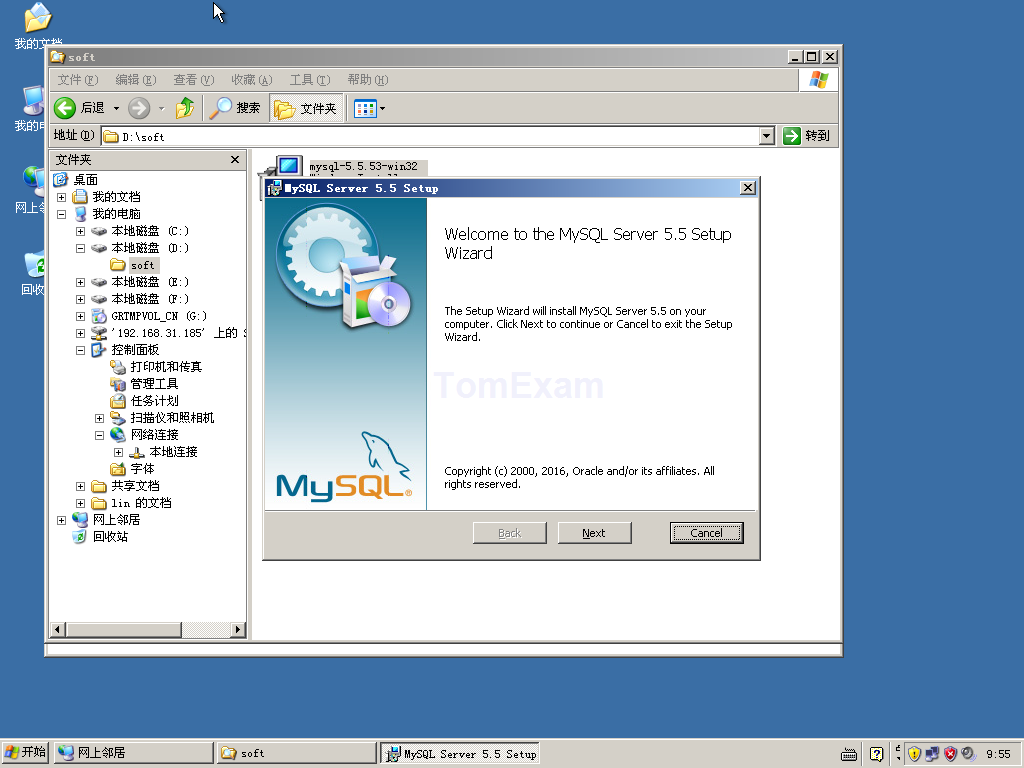This screenshot has height=768, width=1024.
Task: Select My Network Places (网上邻居) tree icon
Action: (x=80, y=520)
